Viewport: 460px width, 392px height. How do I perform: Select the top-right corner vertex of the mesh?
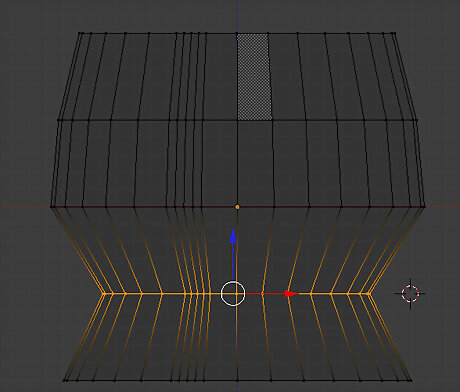click(x=395, y=33)
